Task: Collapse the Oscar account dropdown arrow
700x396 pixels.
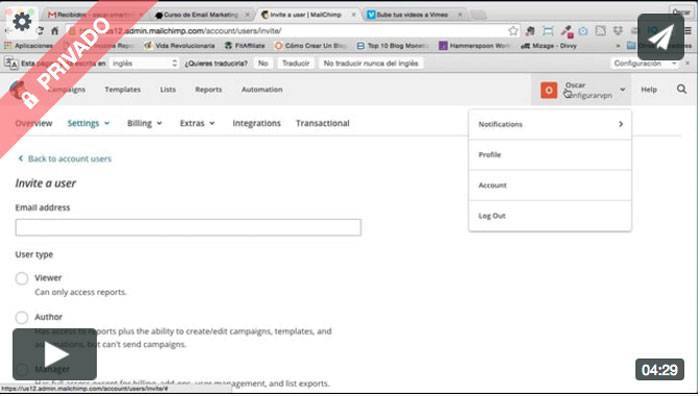Action: 623,90
